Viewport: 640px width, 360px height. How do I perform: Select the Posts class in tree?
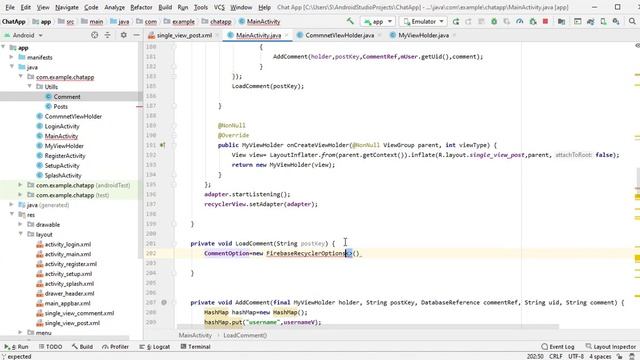click(60, 107)
